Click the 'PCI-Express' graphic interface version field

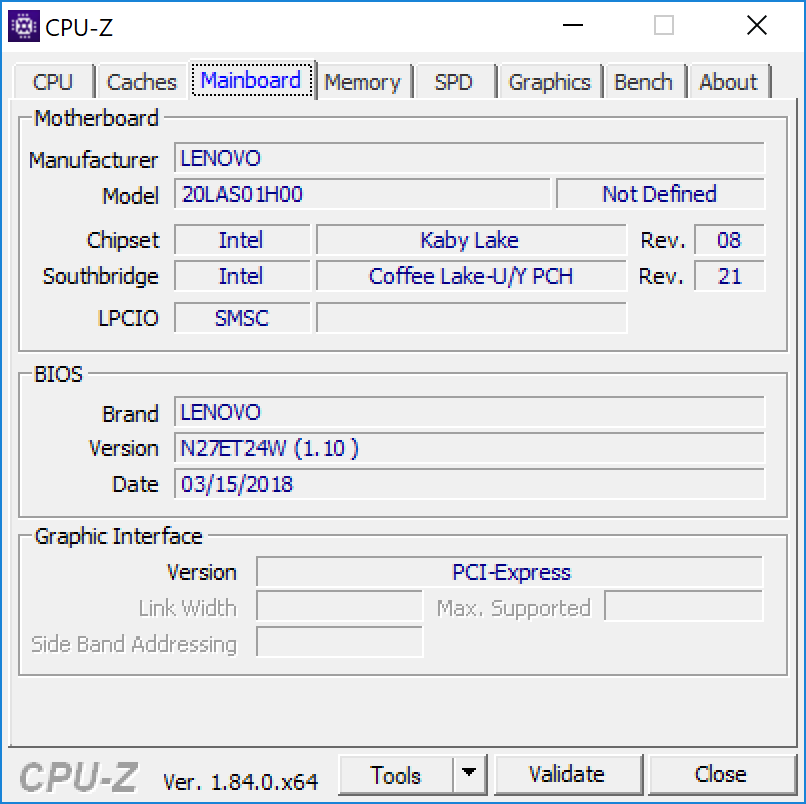click(510, 572)
